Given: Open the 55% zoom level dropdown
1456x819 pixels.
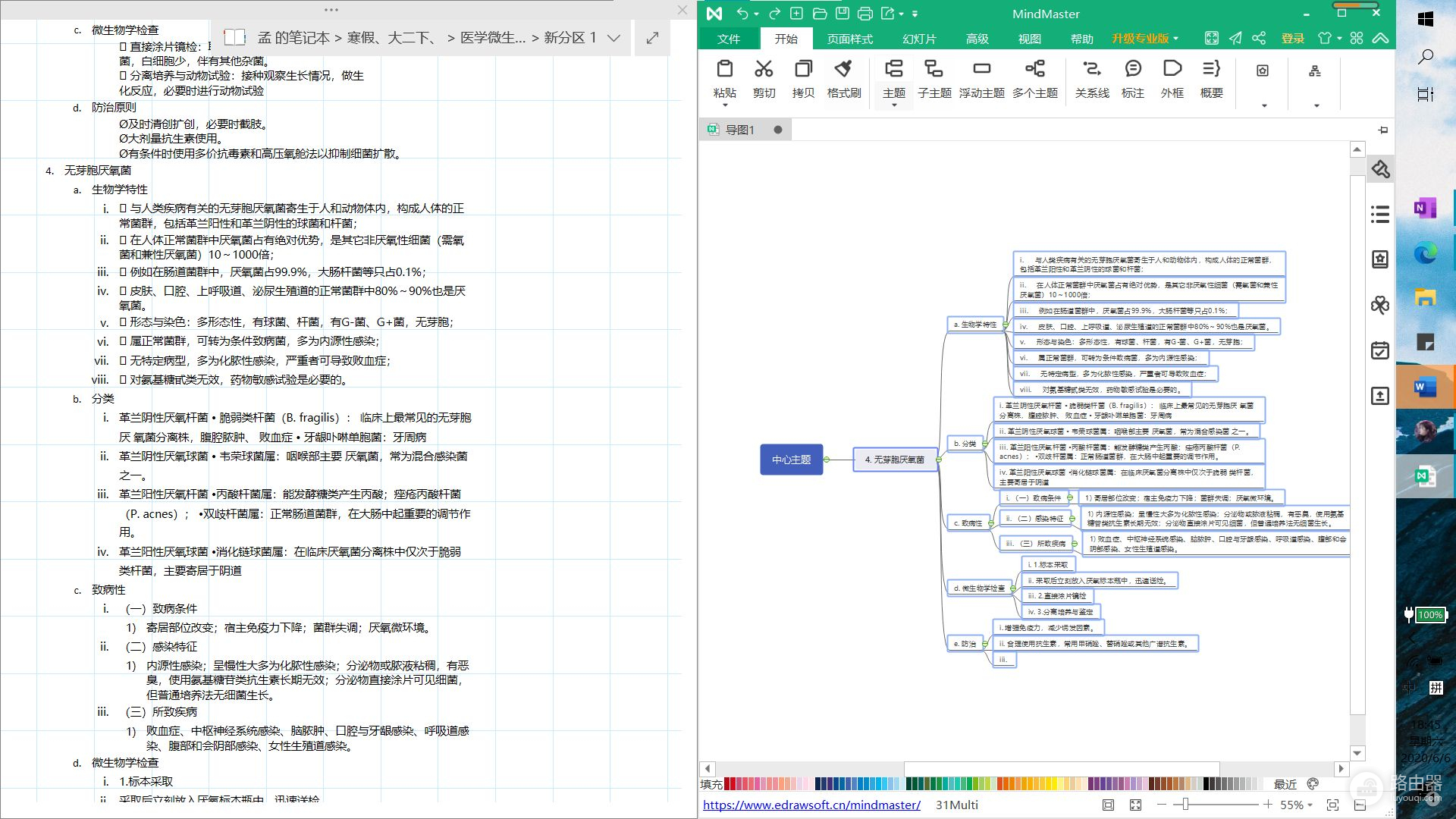Looking at the screenshot, I should (x=1310, y=805).
